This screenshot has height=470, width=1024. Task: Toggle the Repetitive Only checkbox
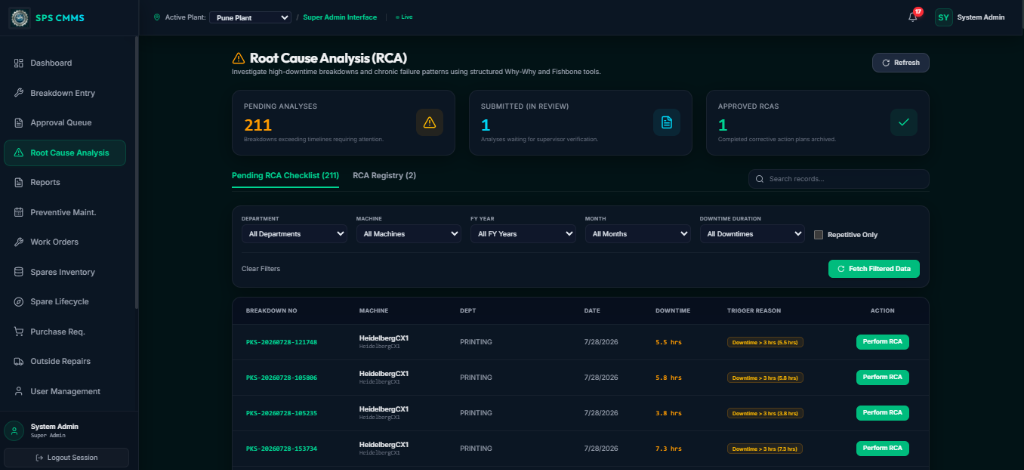pos(818,234)
